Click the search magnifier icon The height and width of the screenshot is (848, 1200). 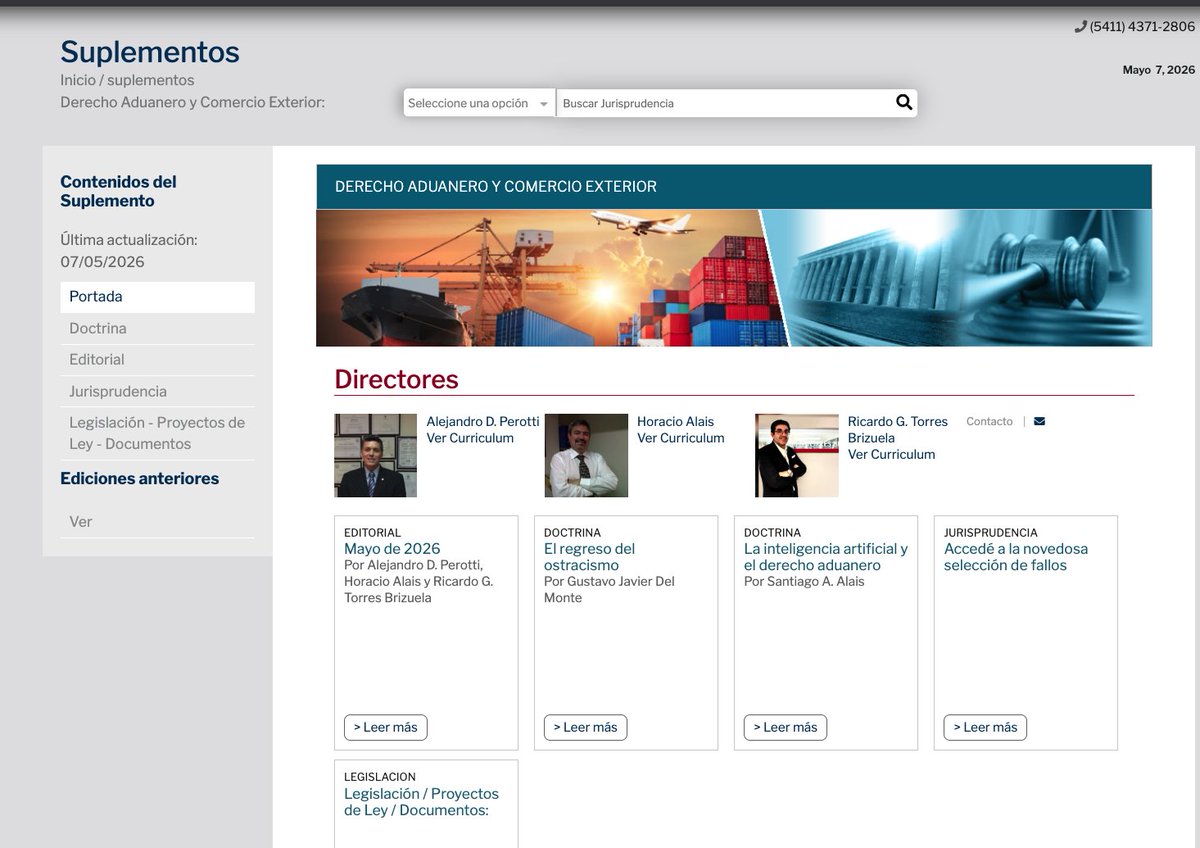[904, 102]
